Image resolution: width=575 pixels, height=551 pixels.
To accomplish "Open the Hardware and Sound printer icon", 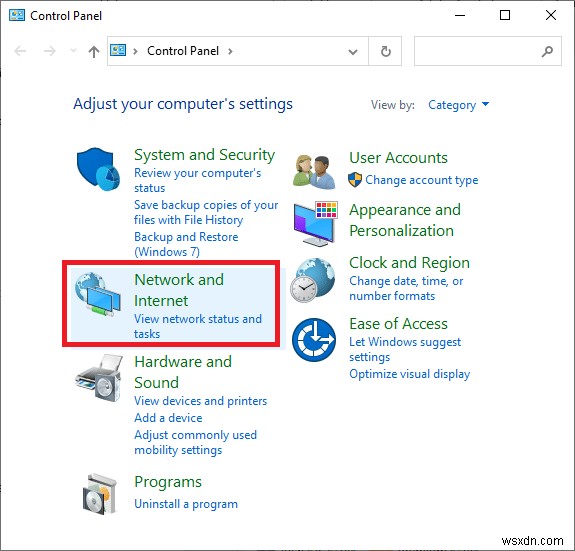I will coord(99,378).
